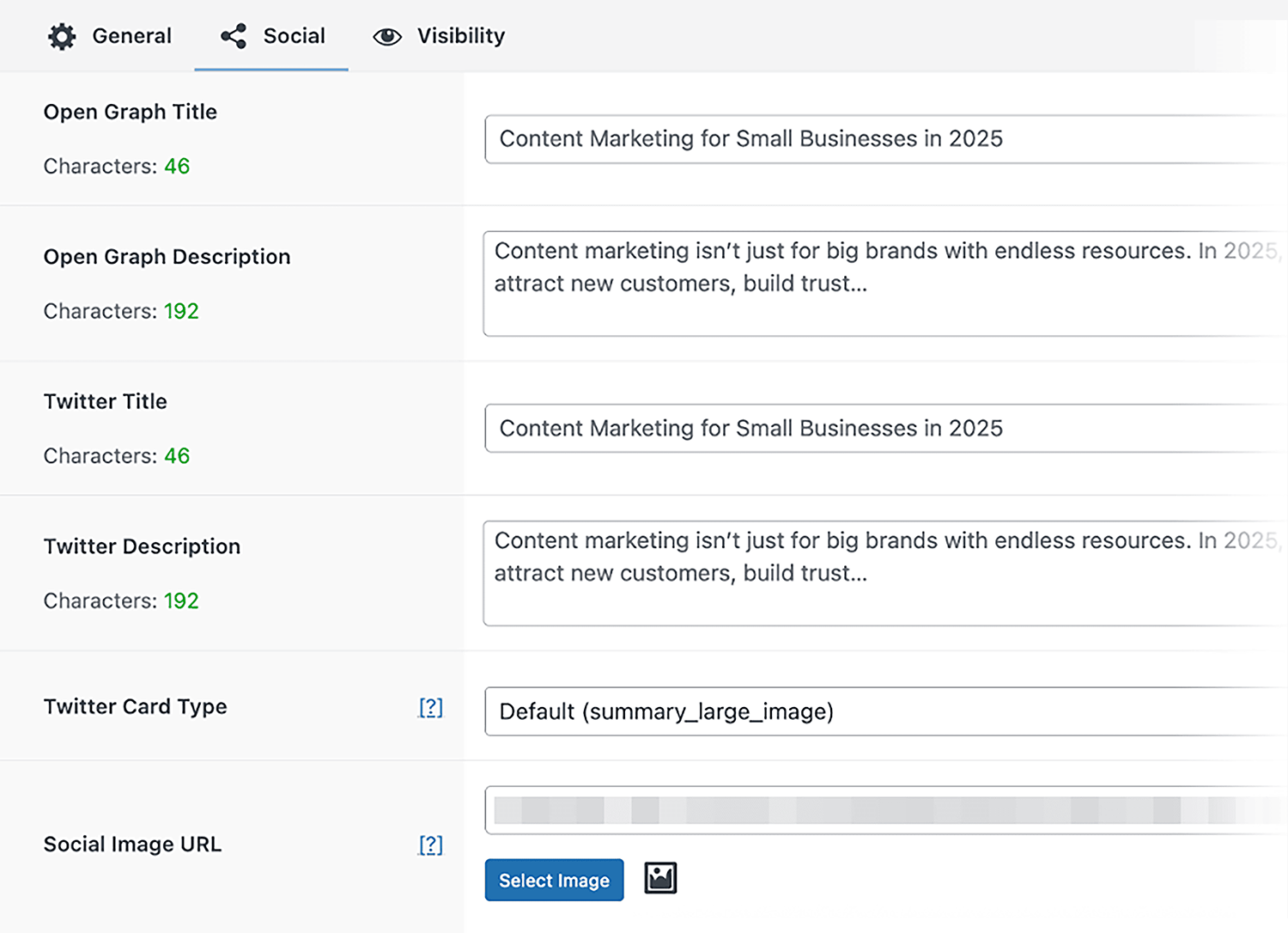
Task: Switch to the Social tab
Action: [x=271, y=36]
